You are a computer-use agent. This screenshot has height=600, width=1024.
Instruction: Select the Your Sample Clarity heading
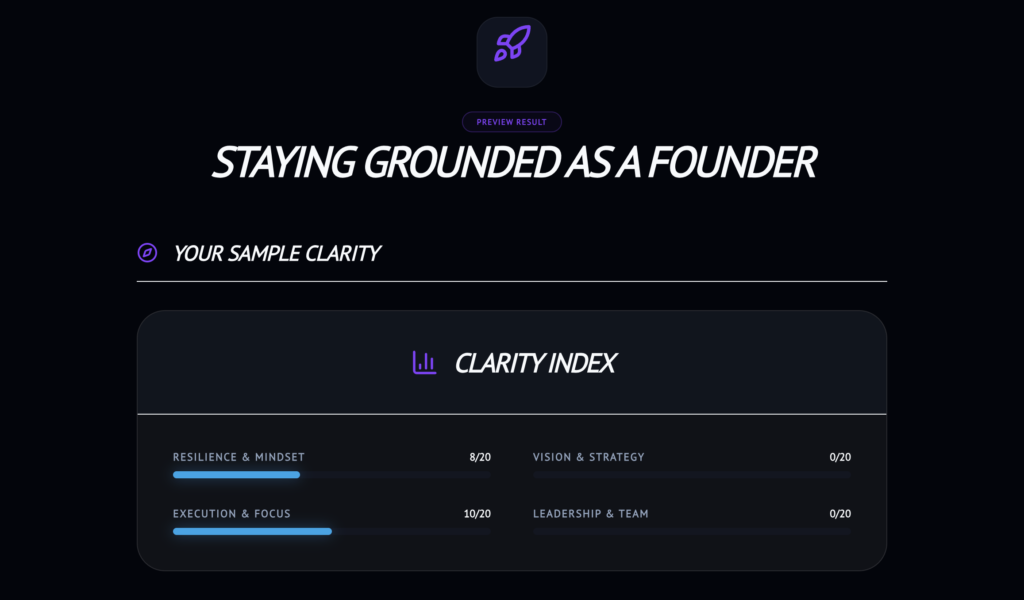(x=277, y=253)
